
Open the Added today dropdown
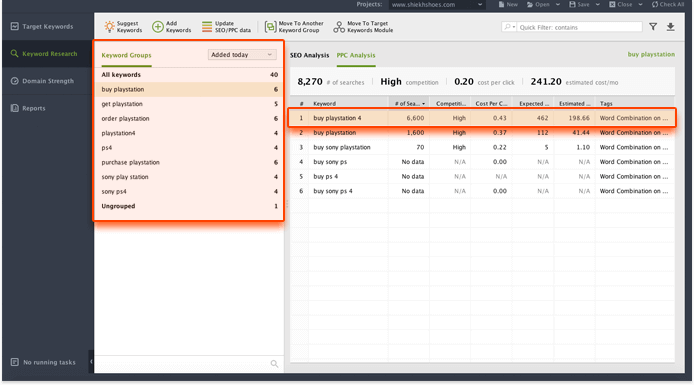pos(242,54)
